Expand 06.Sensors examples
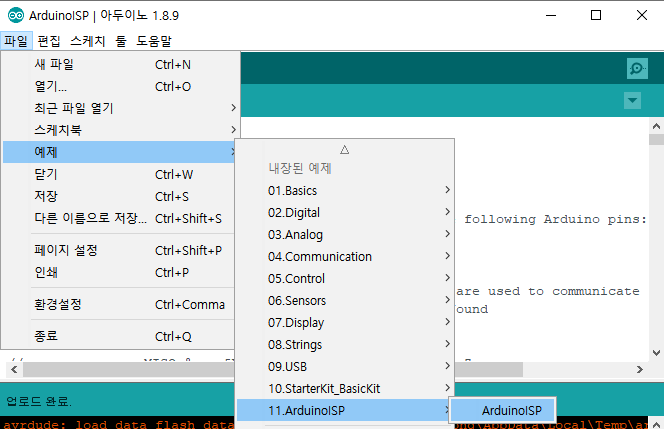Viewport: 664px width, 429px height. tap(345, 301)
